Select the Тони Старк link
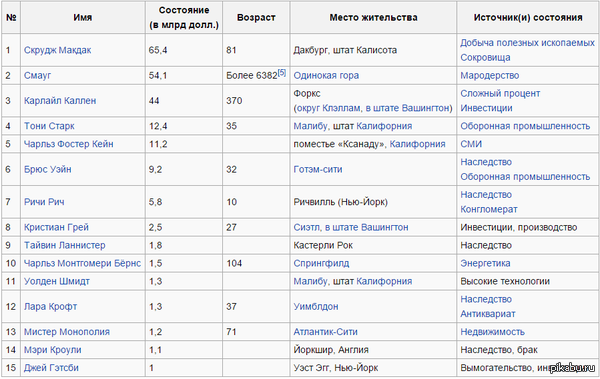Viewport: 600px width, 379px height. click(x=49, y=126)
